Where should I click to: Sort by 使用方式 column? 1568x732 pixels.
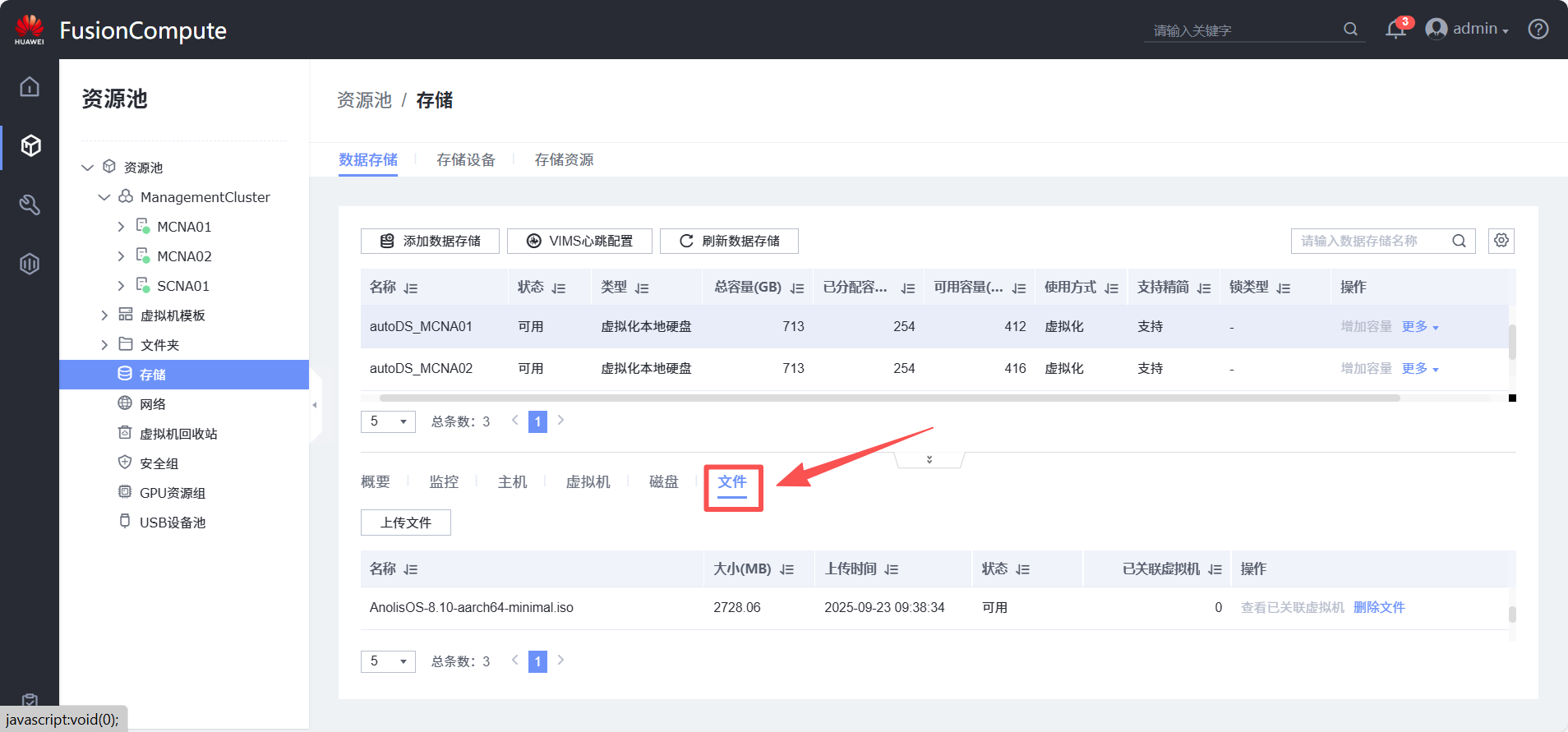[1112, 288]
